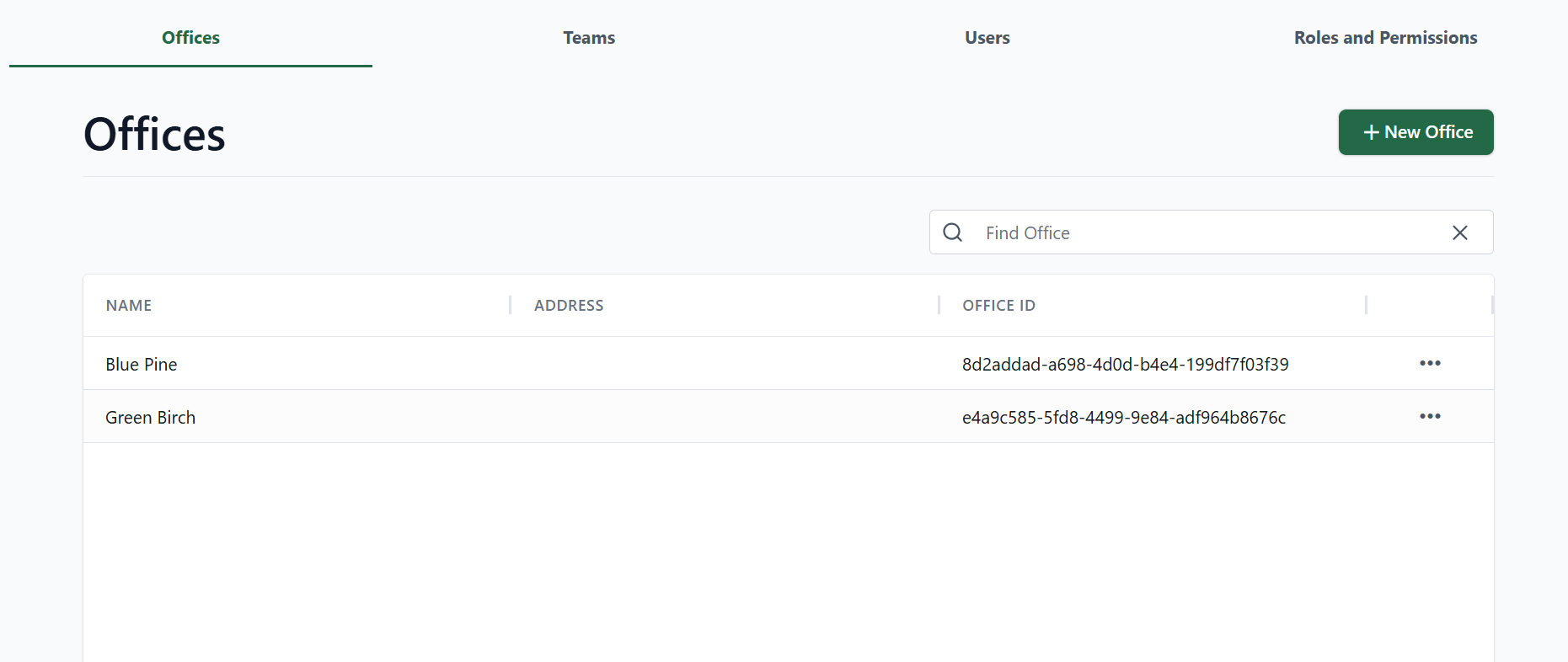Sort by the OFFICE ID column header

998,306
